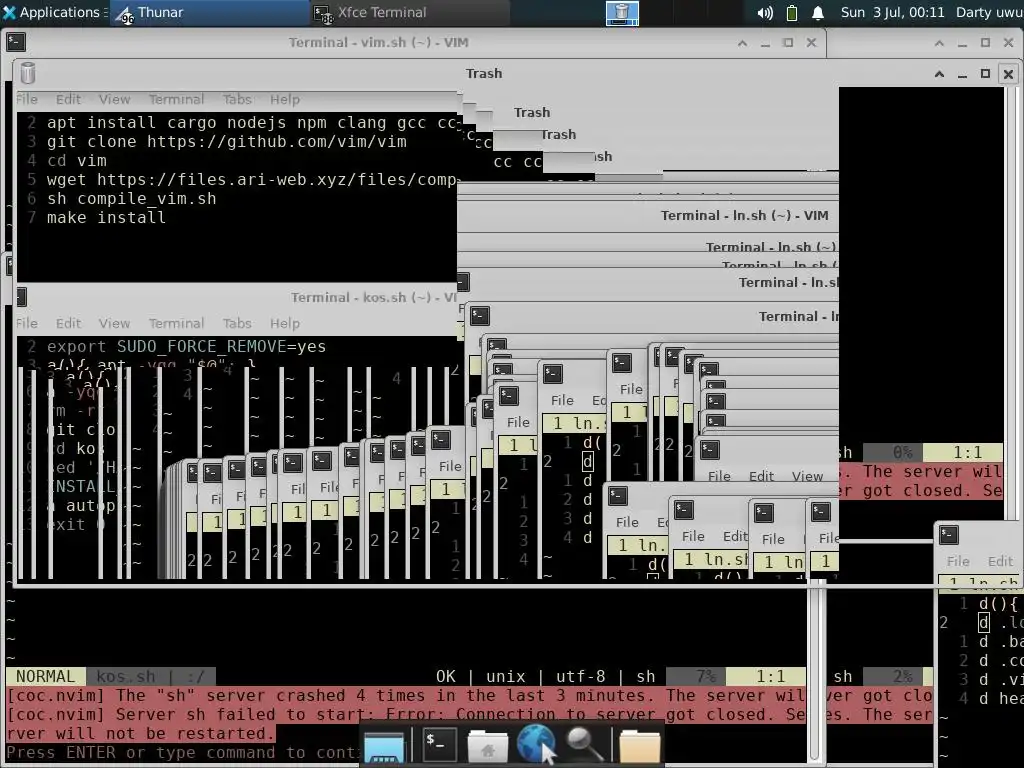
Task: Open the Darty uwu user menu
Action: (989, 12)
